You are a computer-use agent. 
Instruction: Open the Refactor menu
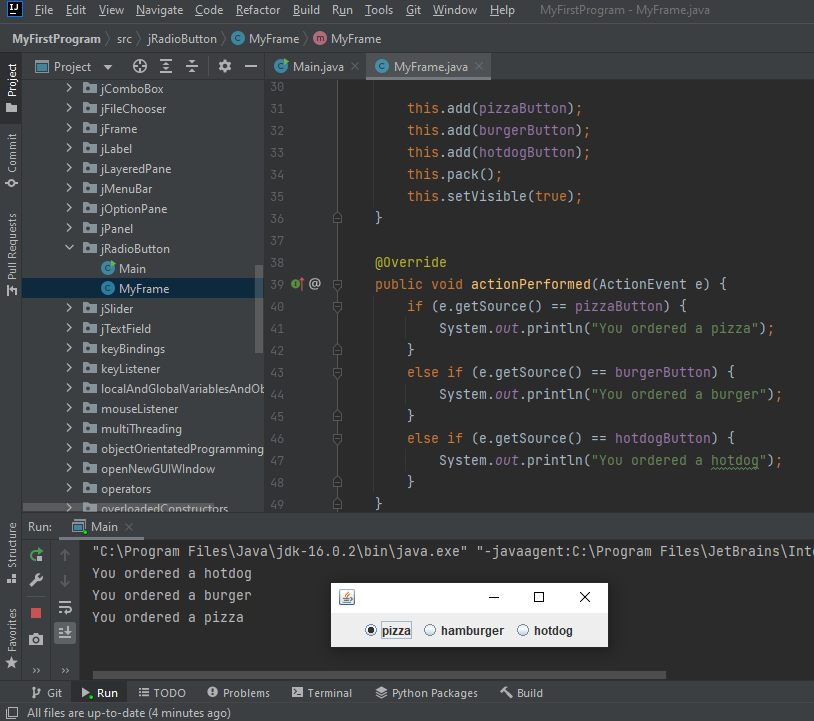258,10
